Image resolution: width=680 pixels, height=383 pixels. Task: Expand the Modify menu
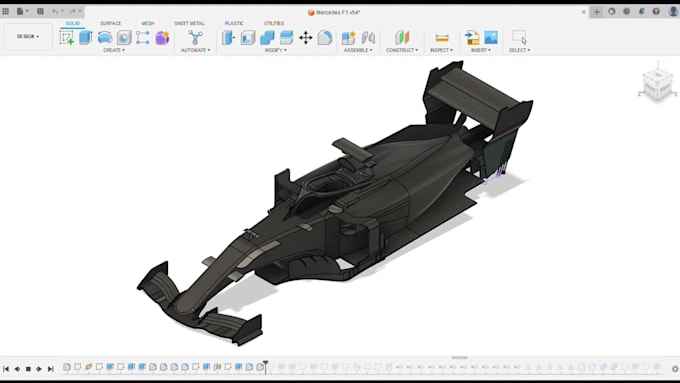pos(275,50)
